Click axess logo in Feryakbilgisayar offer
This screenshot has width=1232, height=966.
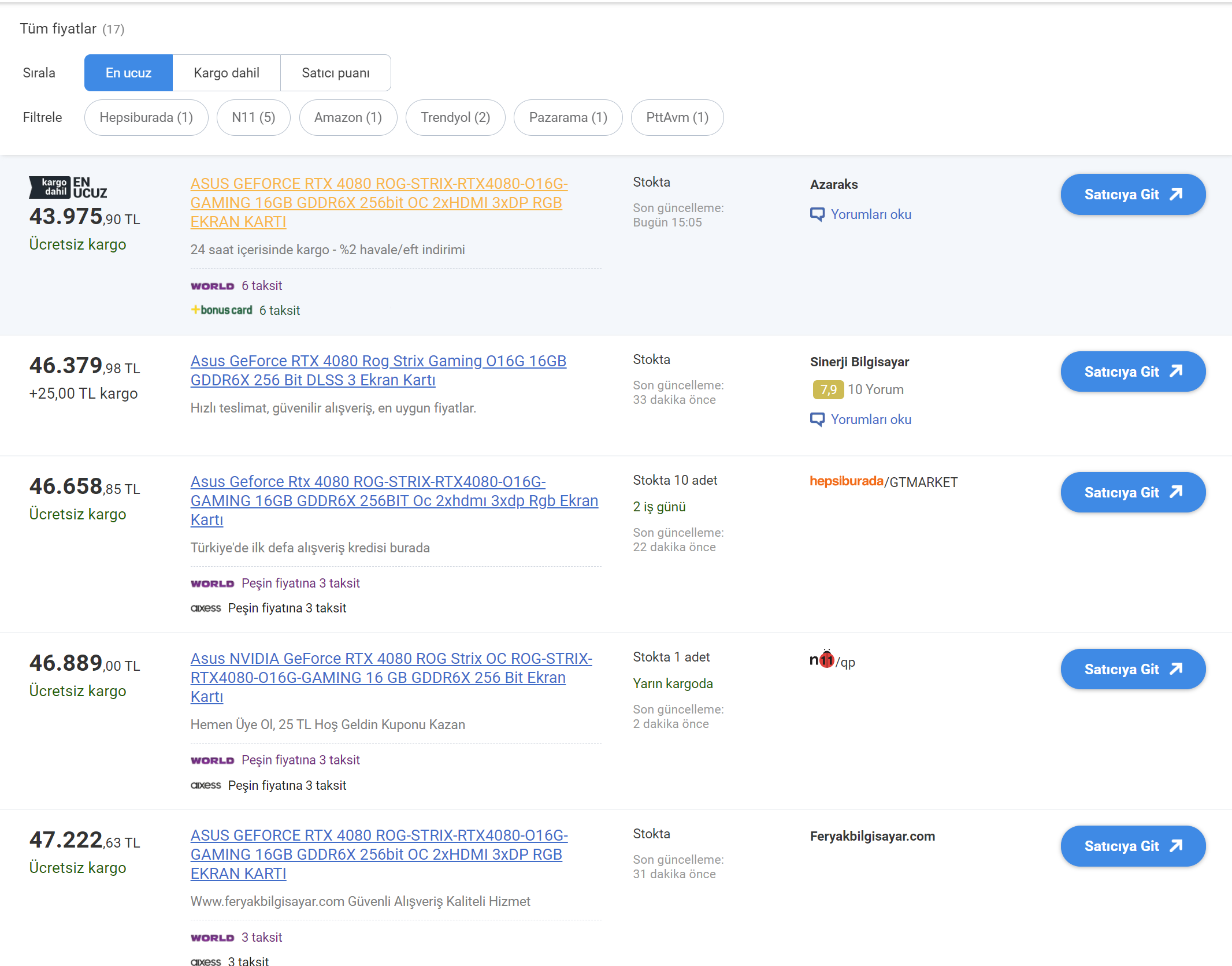(x=206, y=961)
